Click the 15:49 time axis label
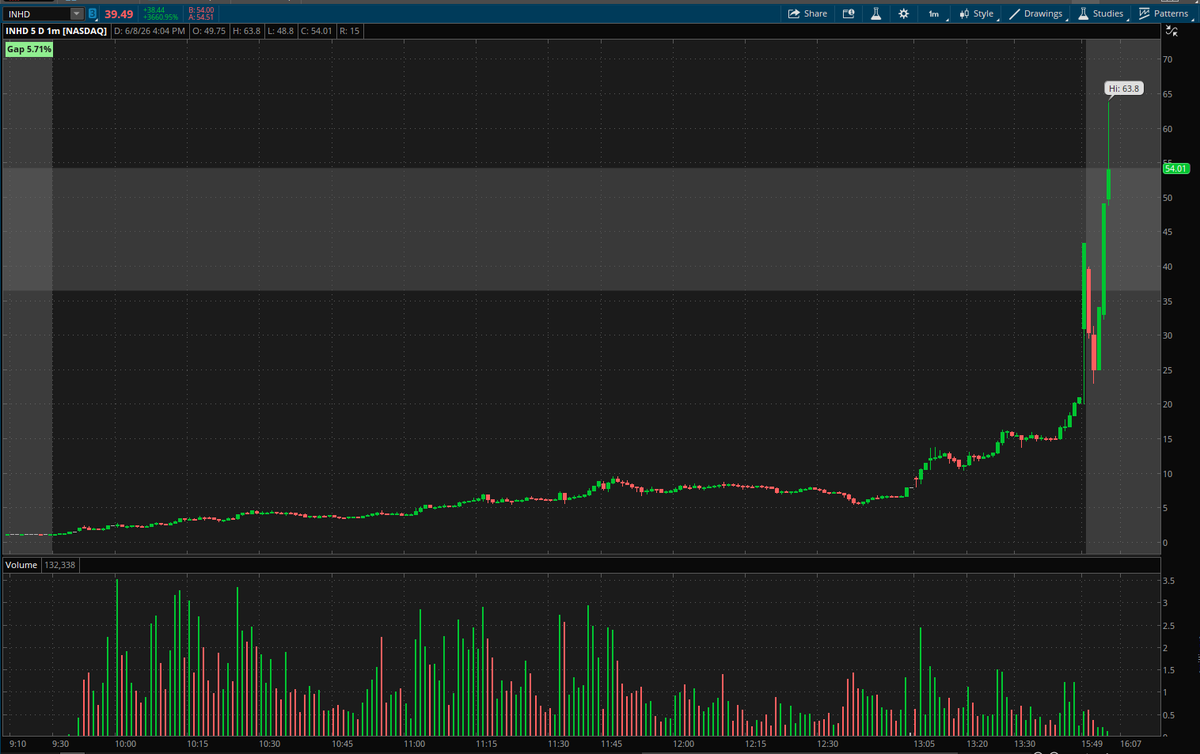Image resolution: width=1200 pixels, height=754 pixels. 1093,744
